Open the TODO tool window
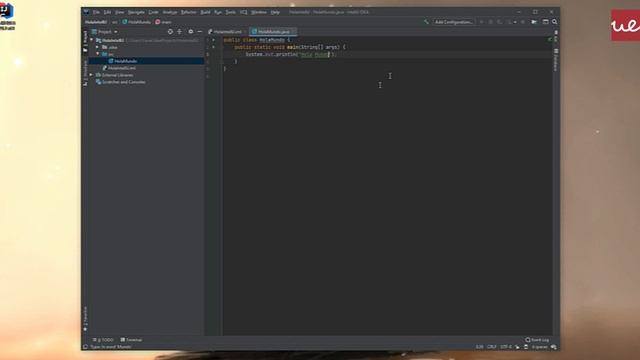Image resolution: width=640 pixels, height=360 pixels. [103, 340]
